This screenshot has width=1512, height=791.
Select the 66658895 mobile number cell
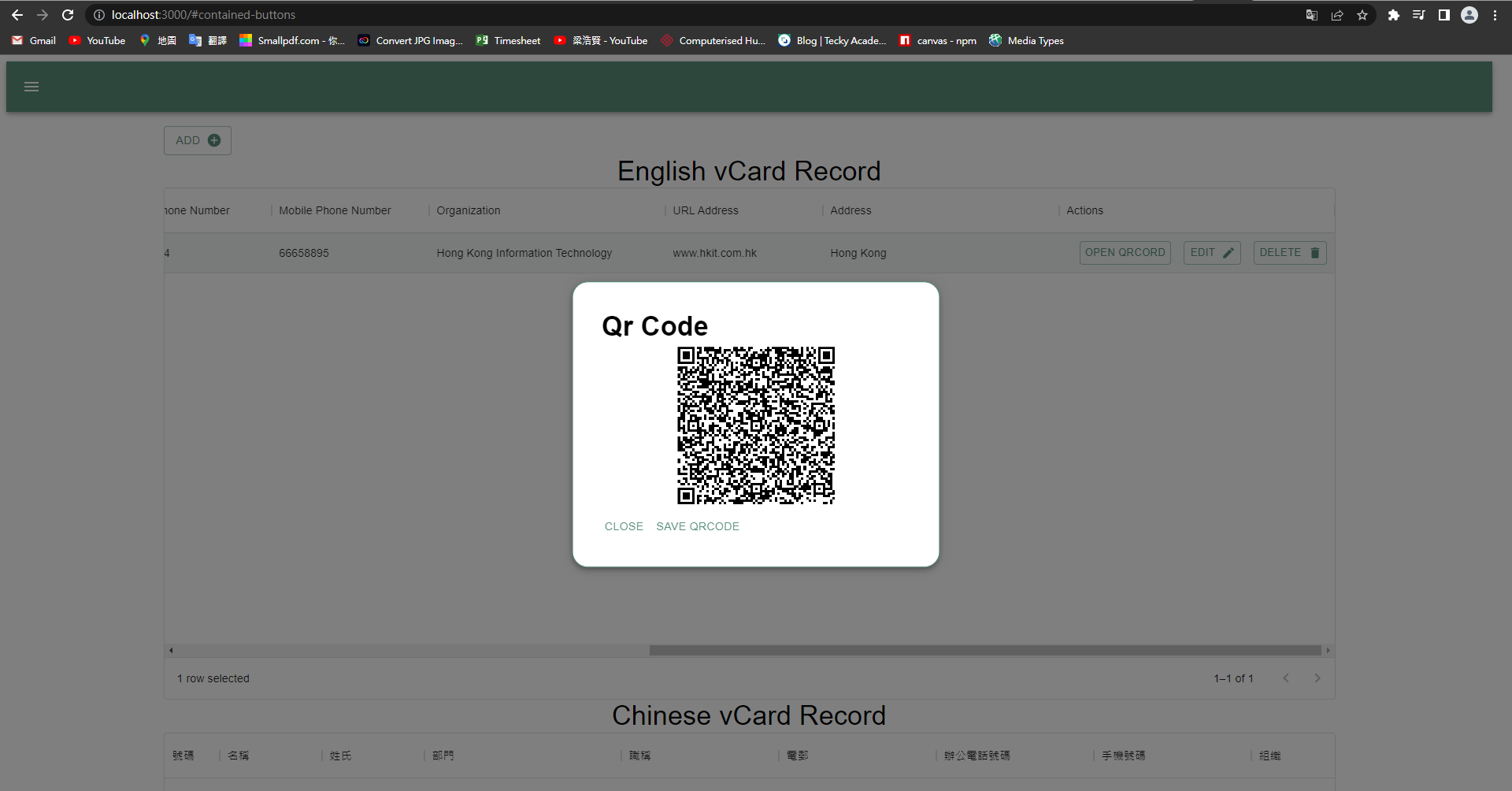(350, 253)
